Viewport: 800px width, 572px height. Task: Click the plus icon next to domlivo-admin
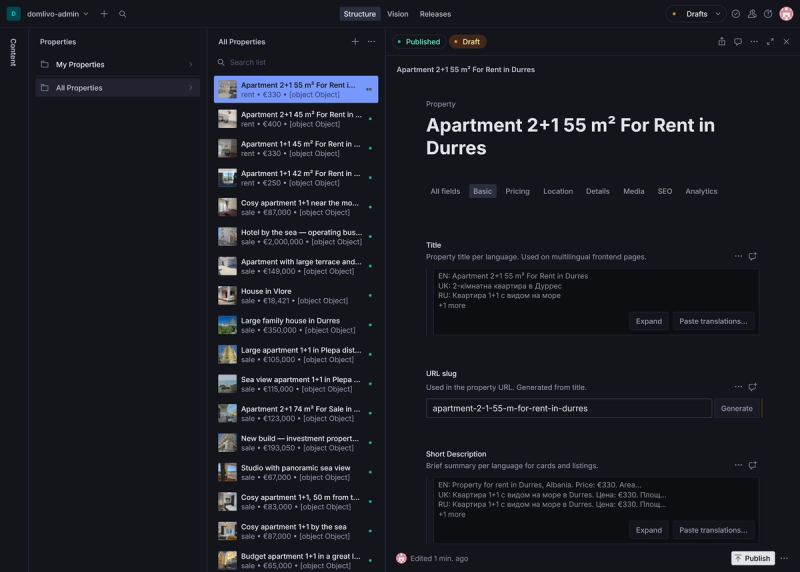pyautogui.click(x=104, y=14)
